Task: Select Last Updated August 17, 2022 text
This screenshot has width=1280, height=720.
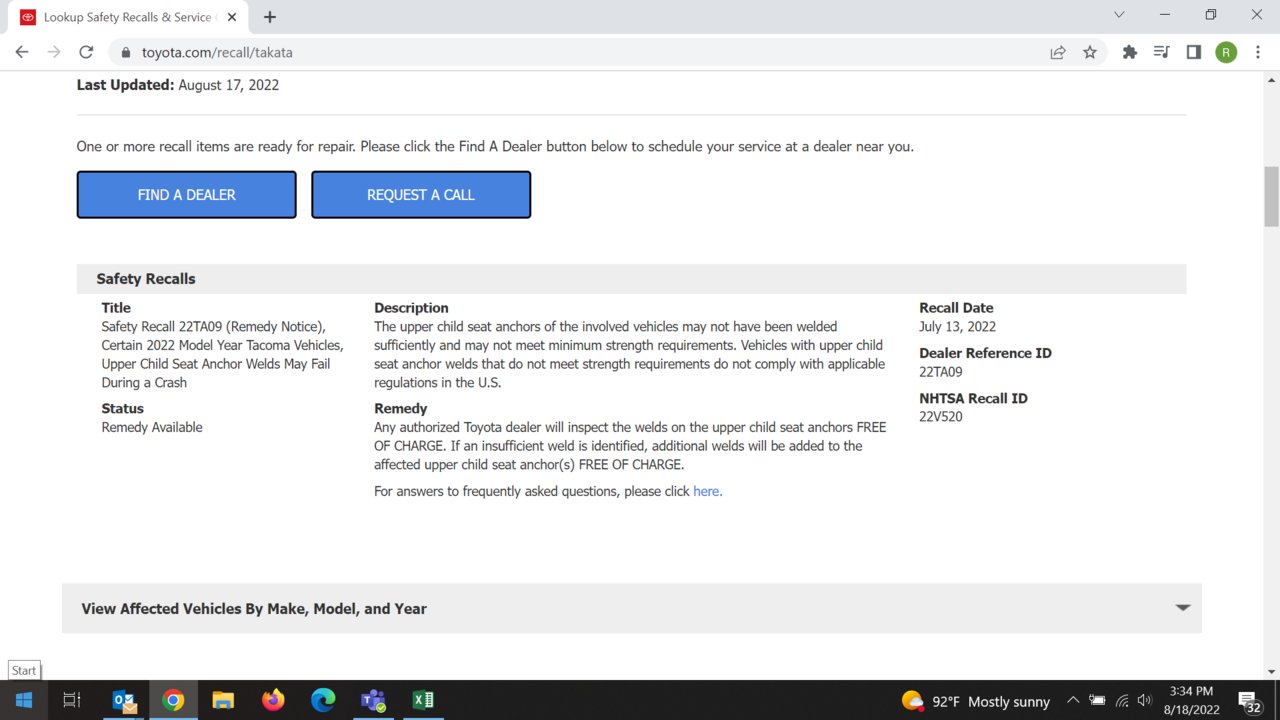Action: (x=178, y=85)
